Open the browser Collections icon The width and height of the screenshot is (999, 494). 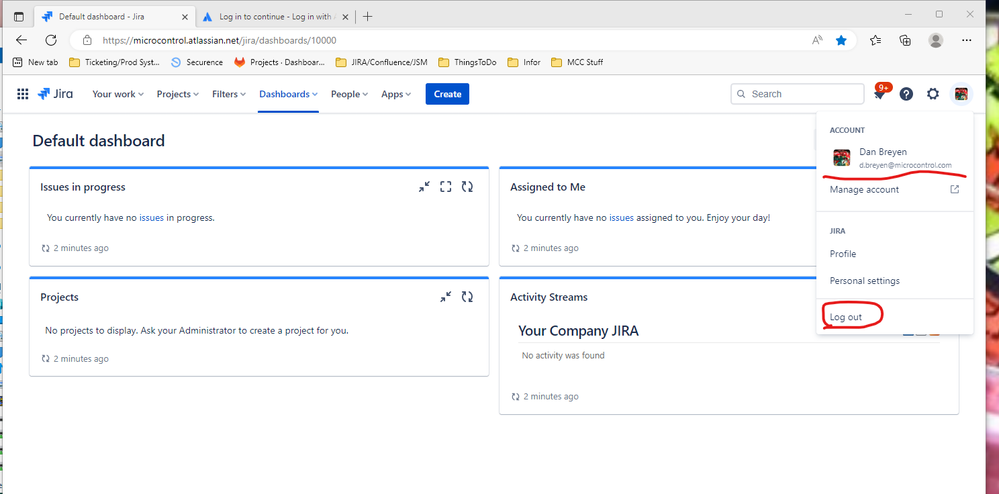(905, 40)
